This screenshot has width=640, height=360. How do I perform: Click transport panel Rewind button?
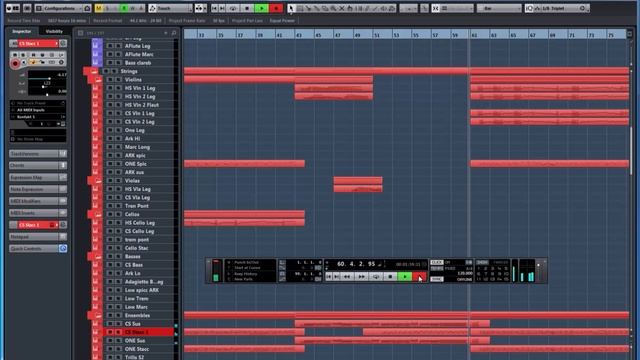347,277
